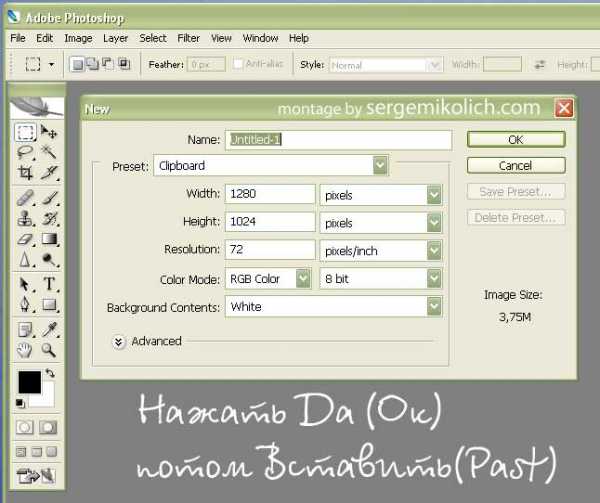The height and width of the screenshot is (503, 600).
Task: Click Cancel in the New dialog
Action: 516,165
